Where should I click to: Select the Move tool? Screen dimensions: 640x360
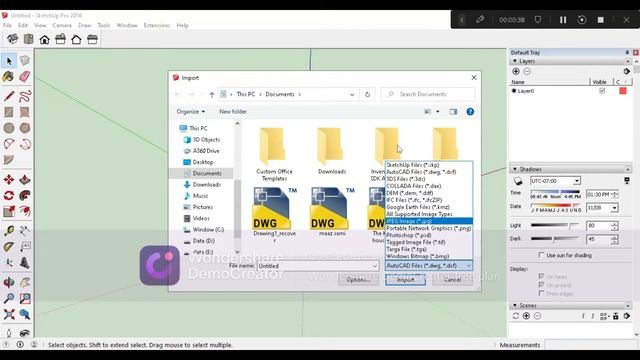pyautogui.click(x=9, y=180)
